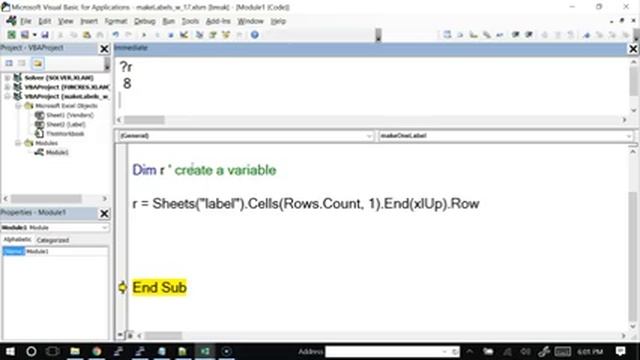Open the Debug menu
The height and width of the screenshot is (360, 640).
click(144, 21)
